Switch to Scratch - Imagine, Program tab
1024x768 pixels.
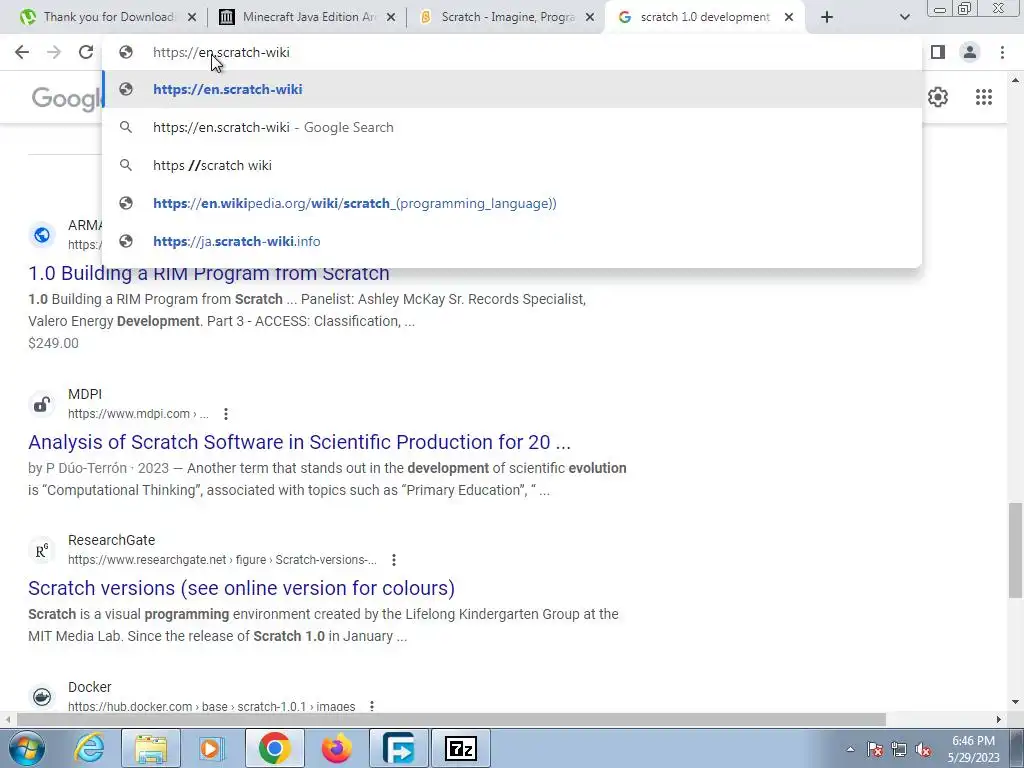[506, 17]
